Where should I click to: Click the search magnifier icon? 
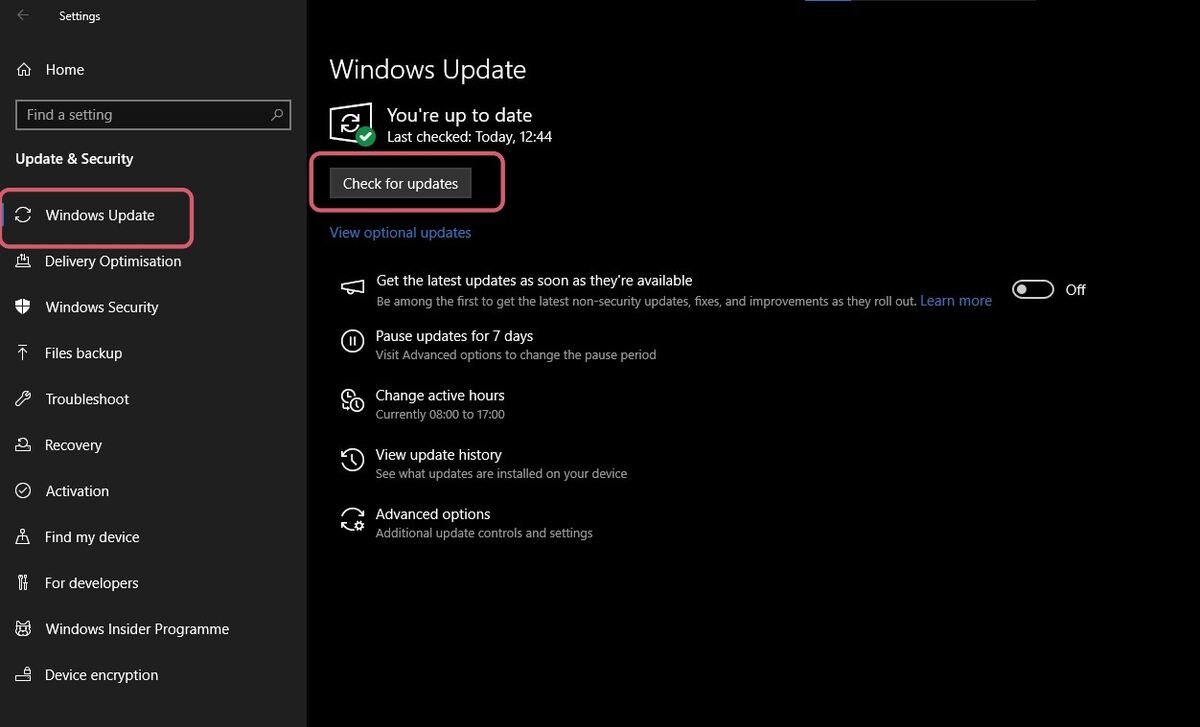coord(277,115)
